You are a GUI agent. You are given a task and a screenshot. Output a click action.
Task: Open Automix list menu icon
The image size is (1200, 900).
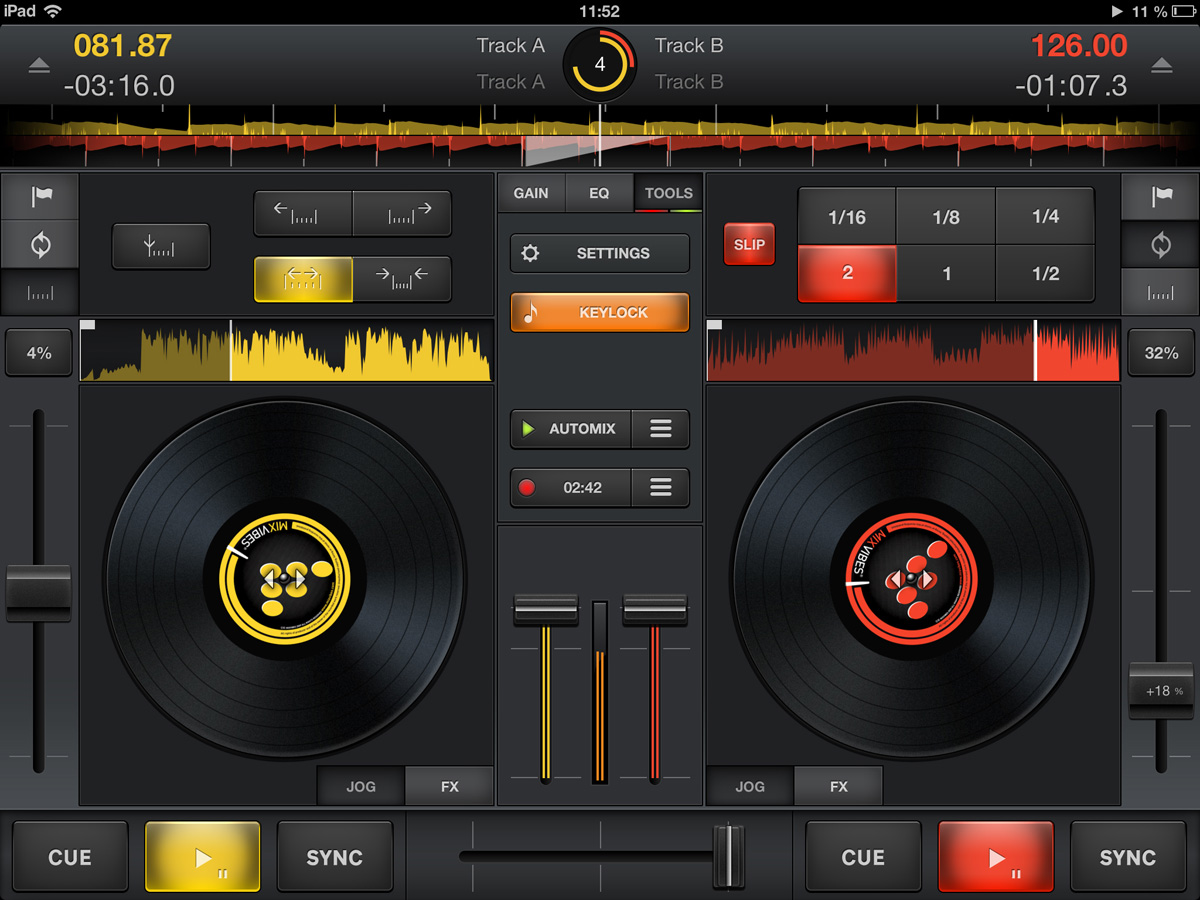coord(660,428)
